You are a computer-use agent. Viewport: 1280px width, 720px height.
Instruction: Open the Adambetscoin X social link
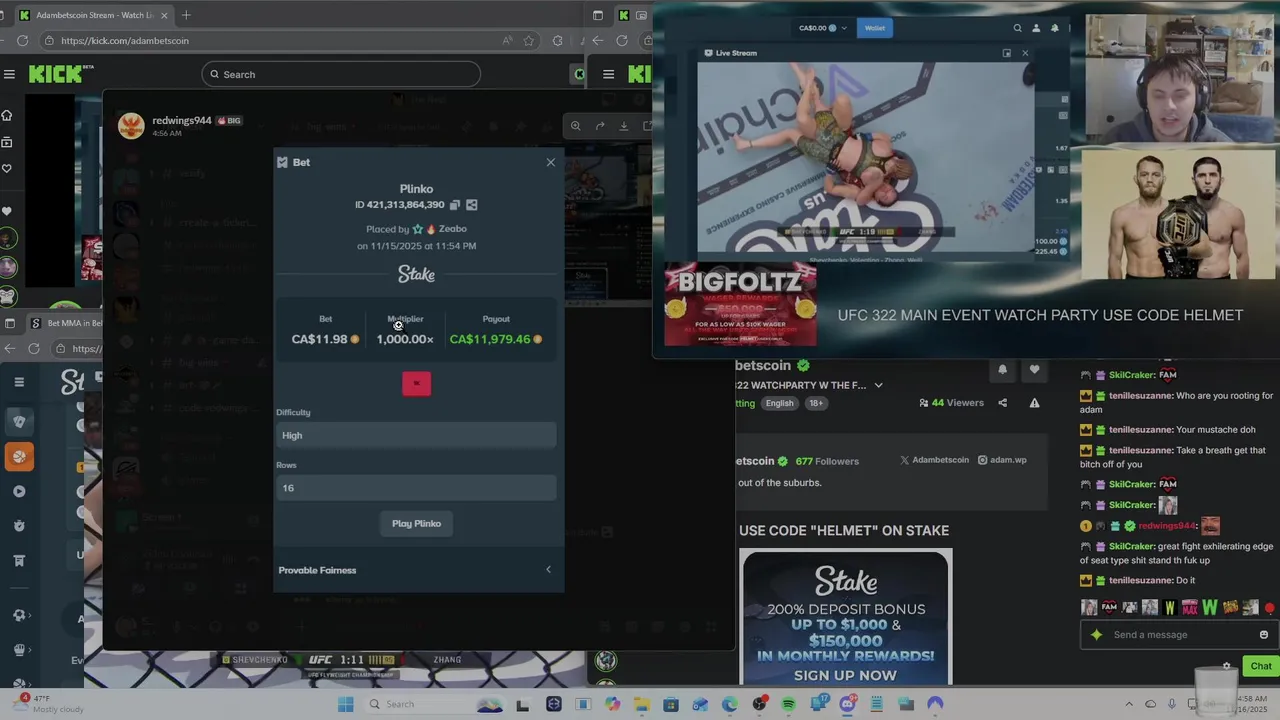pyautogui.click(x=934, y=460)
